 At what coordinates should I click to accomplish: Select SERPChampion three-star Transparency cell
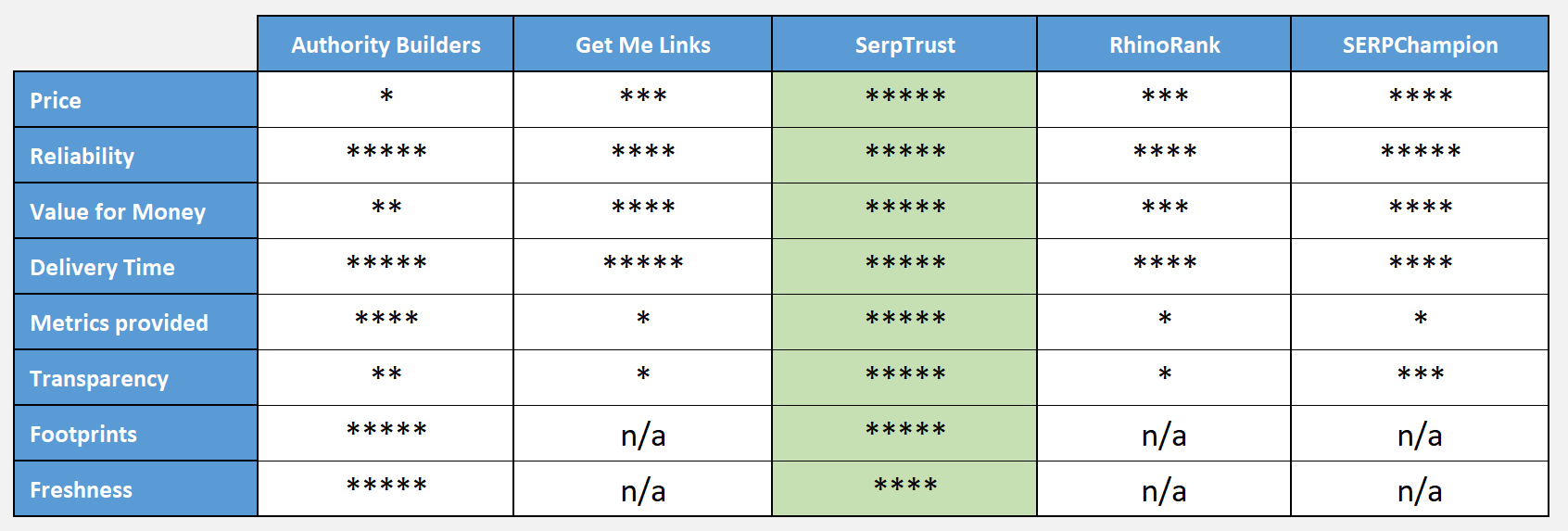click(x=1420, y=377)
